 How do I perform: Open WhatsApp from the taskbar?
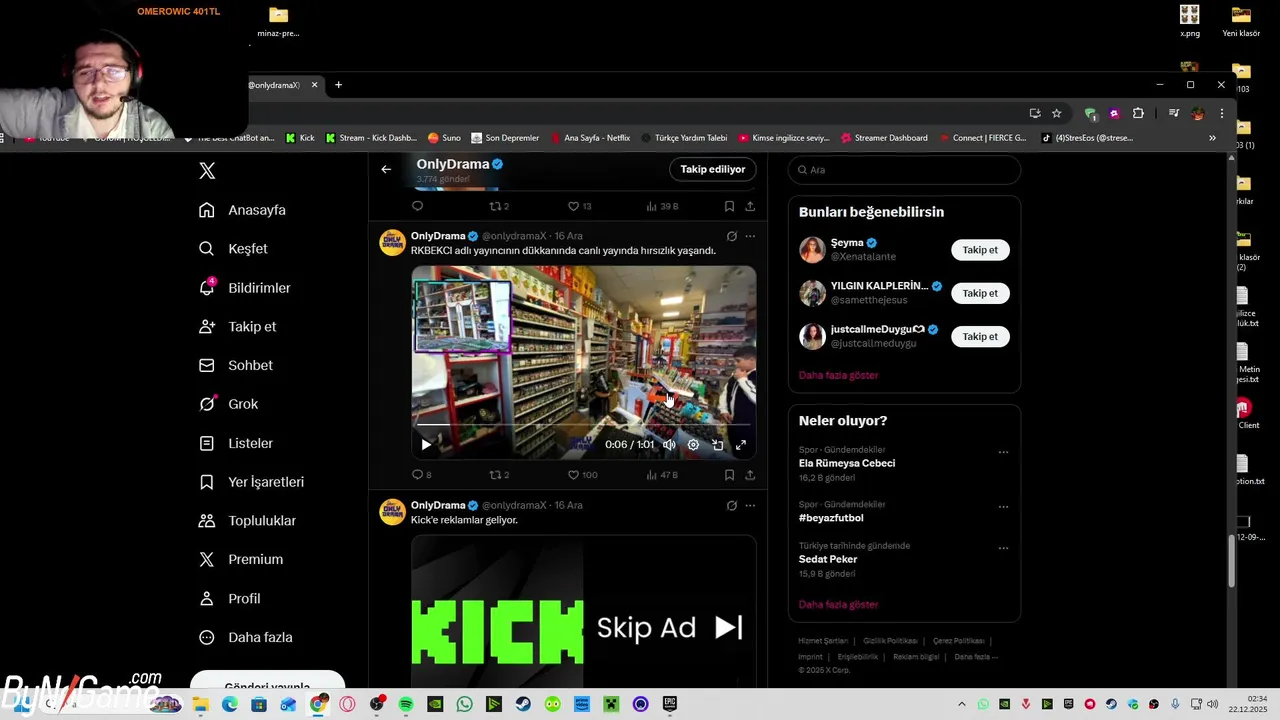464,705
